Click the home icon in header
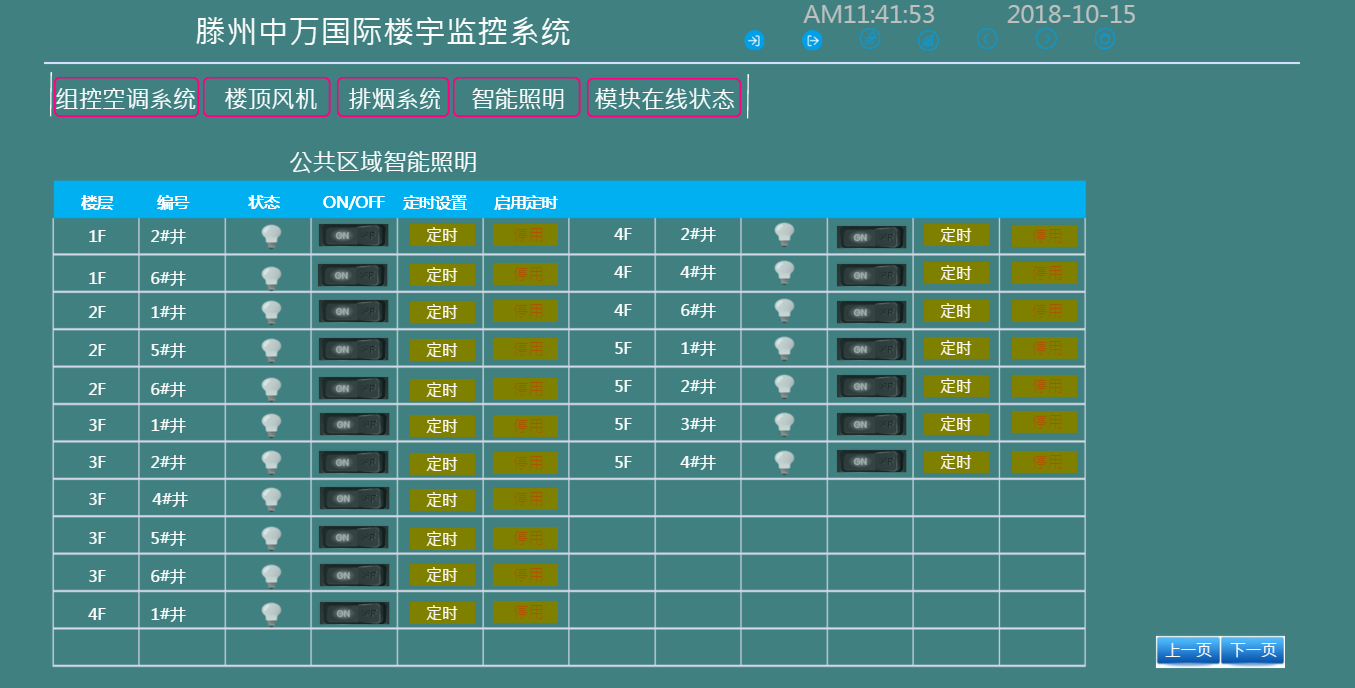Screen dimensions: 1355x688 [1105, 40]
